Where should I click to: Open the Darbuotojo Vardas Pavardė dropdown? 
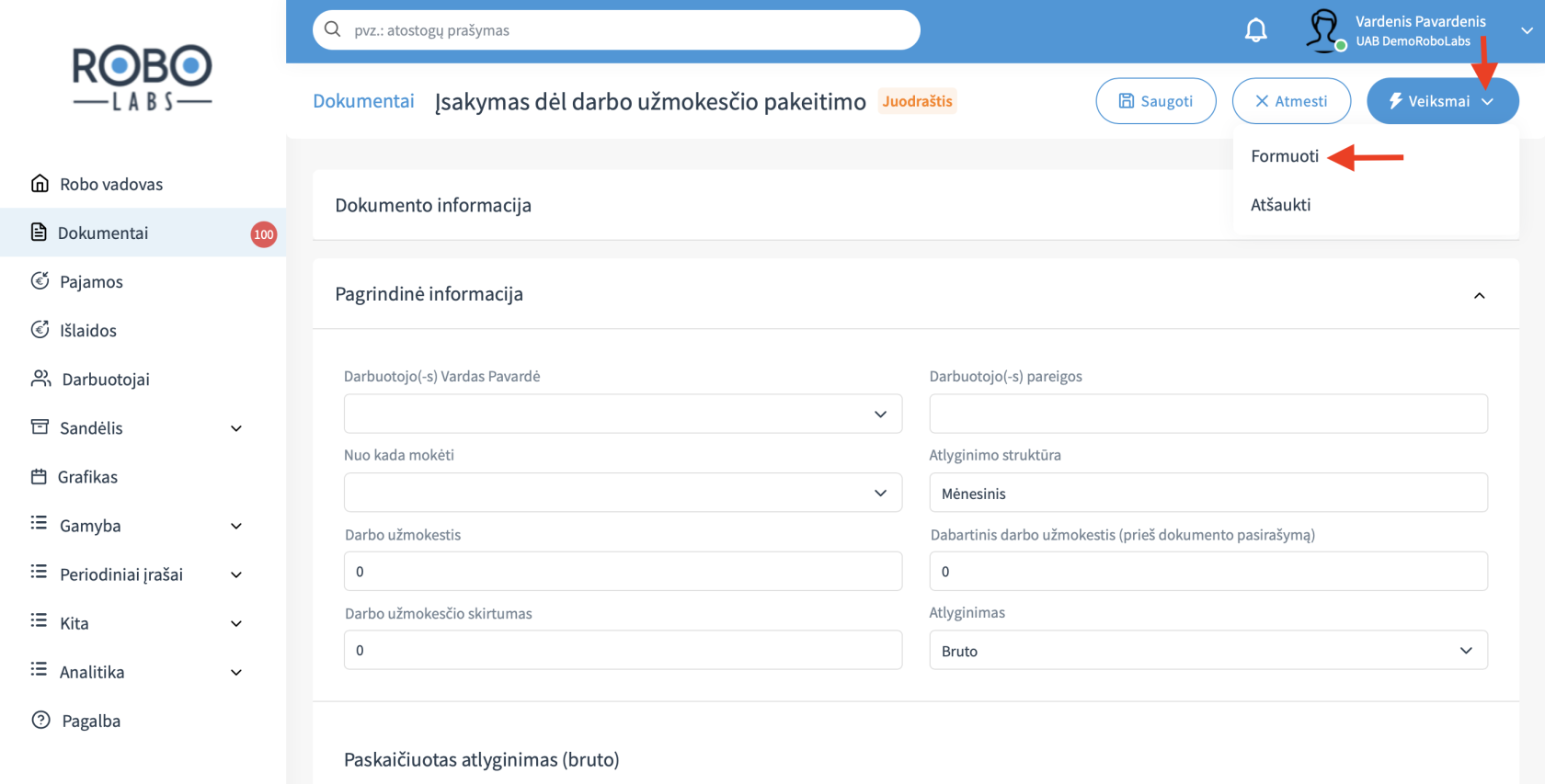tap(623, 414)
